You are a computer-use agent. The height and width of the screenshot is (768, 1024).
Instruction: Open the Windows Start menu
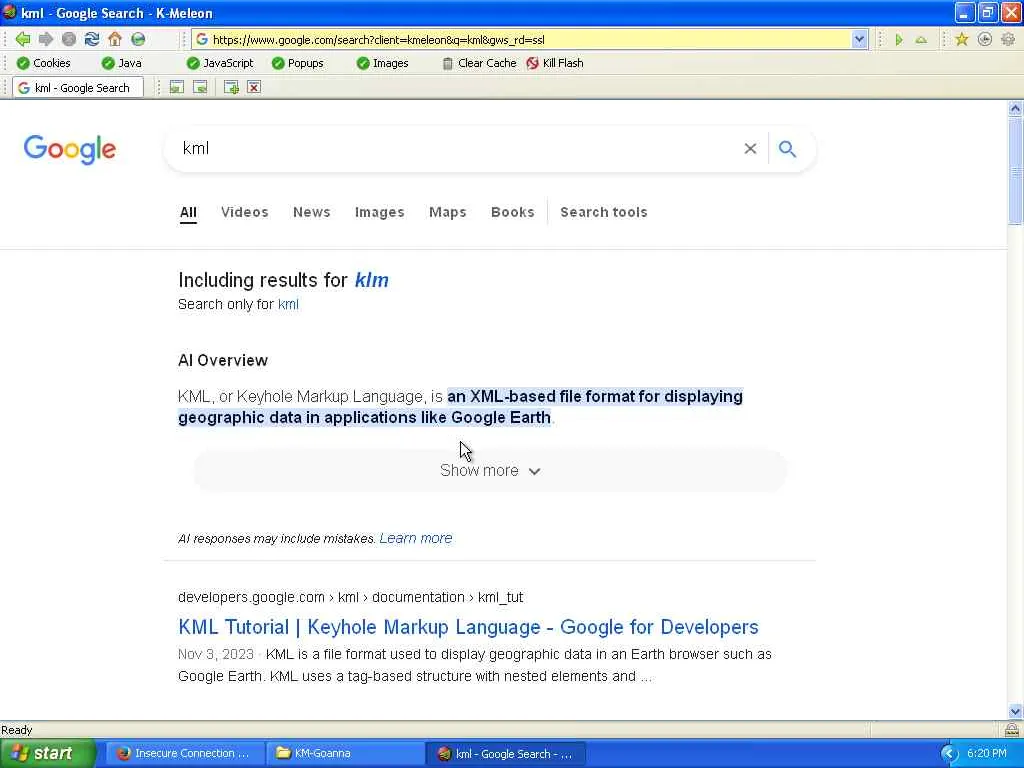pyautogui.click(x=47, y=753)
